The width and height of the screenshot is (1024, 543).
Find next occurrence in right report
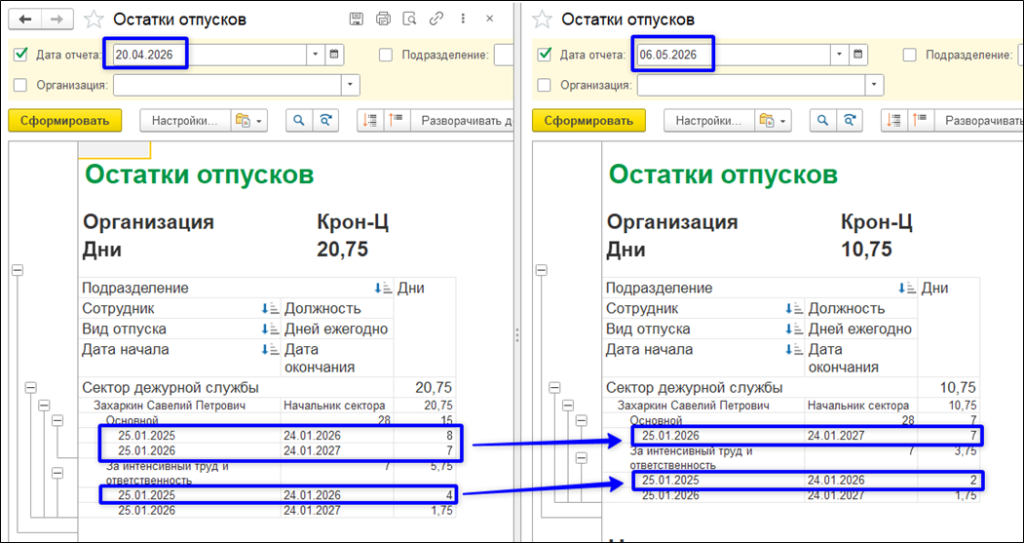coord(849,120)
